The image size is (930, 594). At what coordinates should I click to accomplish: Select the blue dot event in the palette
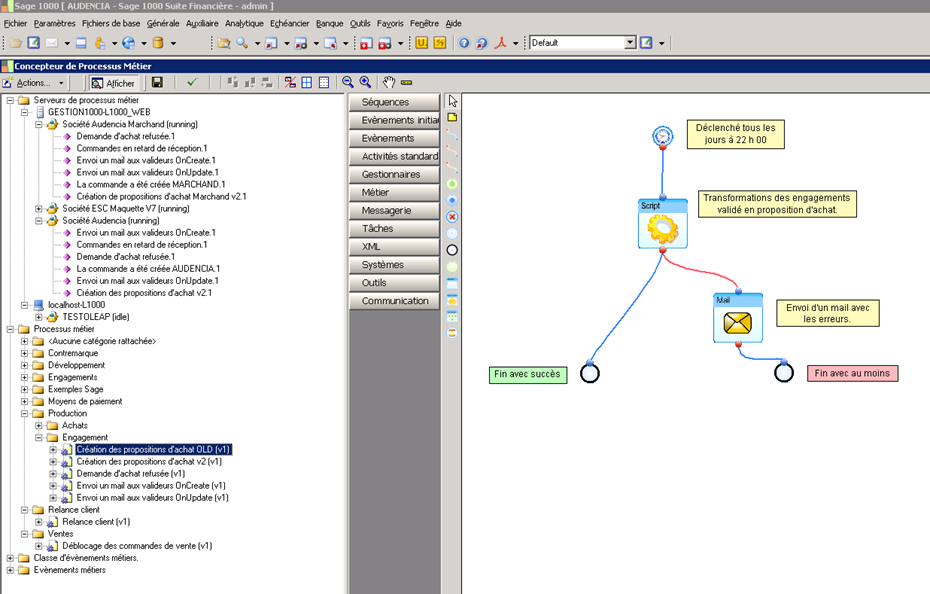pyautogui.click(x=452, y=201)
